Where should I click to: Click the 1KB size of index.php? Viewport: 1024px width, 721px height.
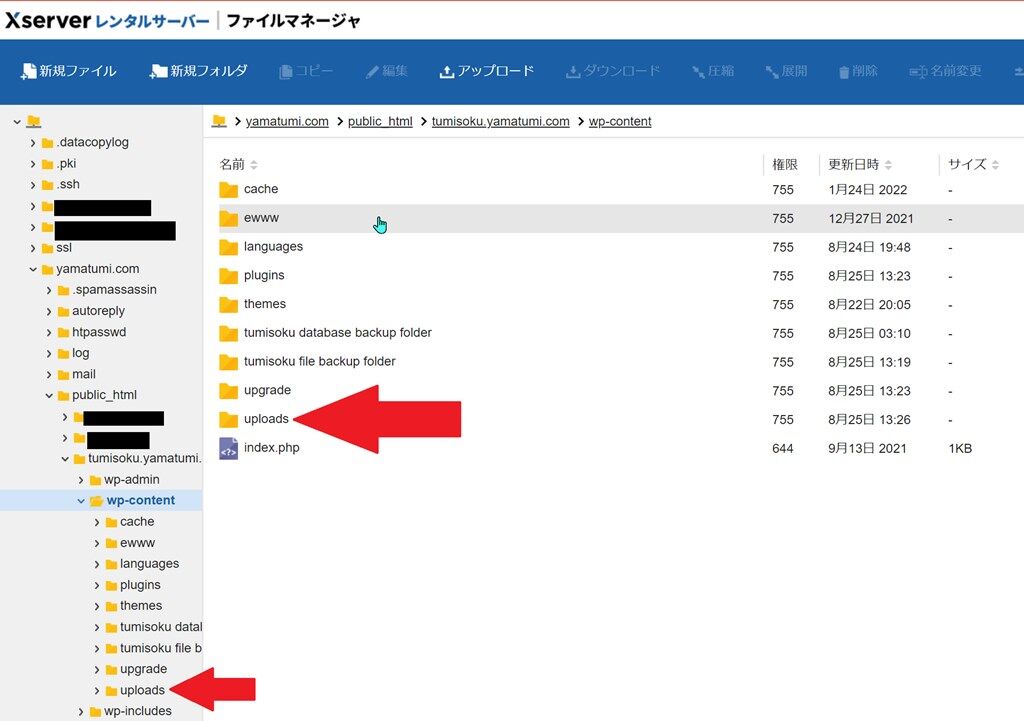[x=960, y=449]
